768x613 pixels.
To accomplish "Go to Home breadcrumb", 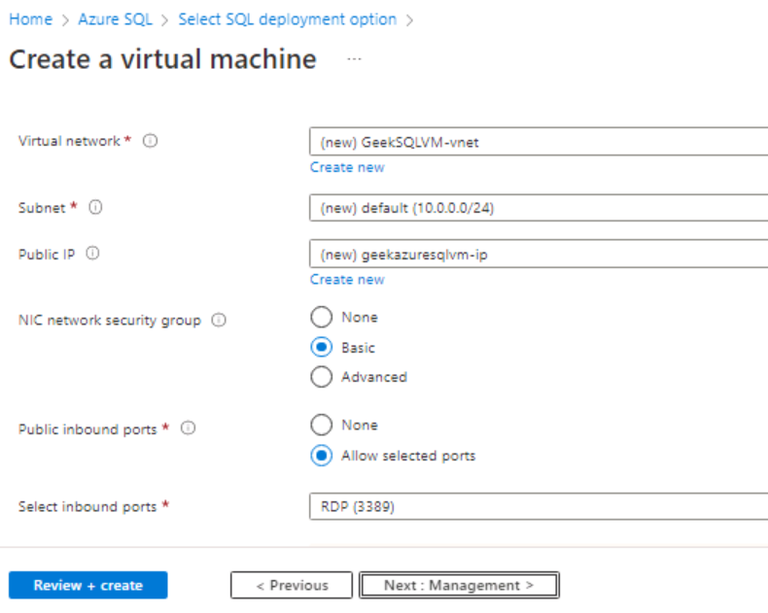I will coord(30,19).
